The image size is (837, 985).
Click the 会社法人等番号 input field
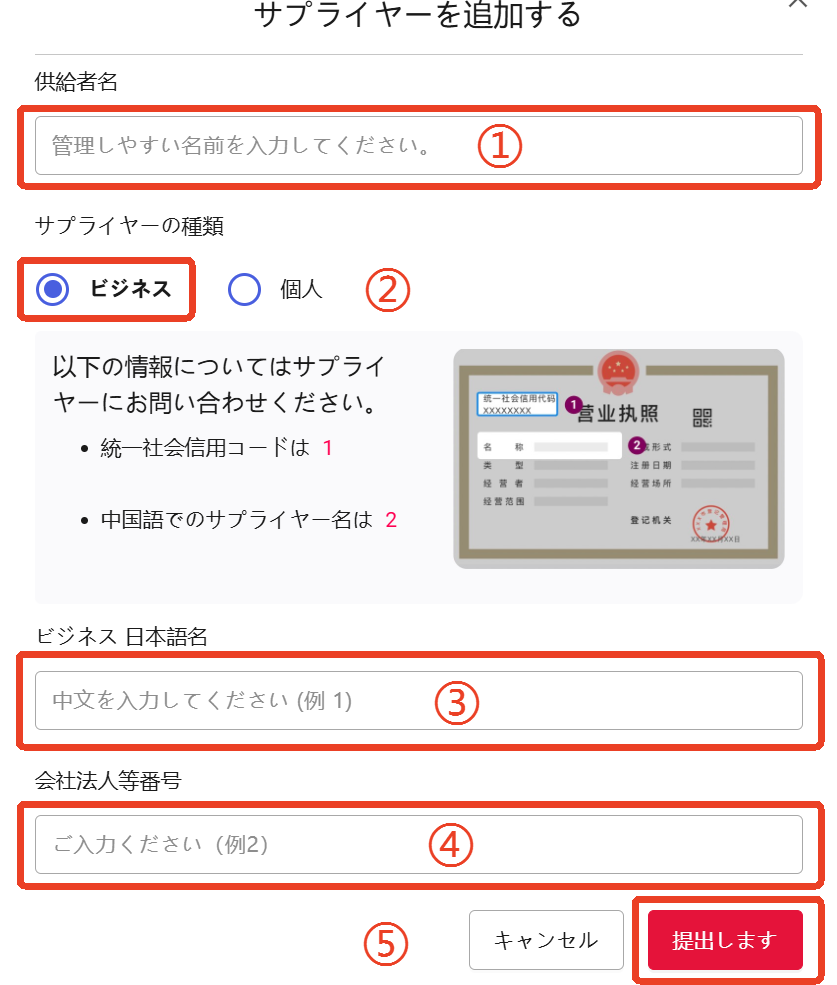418,844
